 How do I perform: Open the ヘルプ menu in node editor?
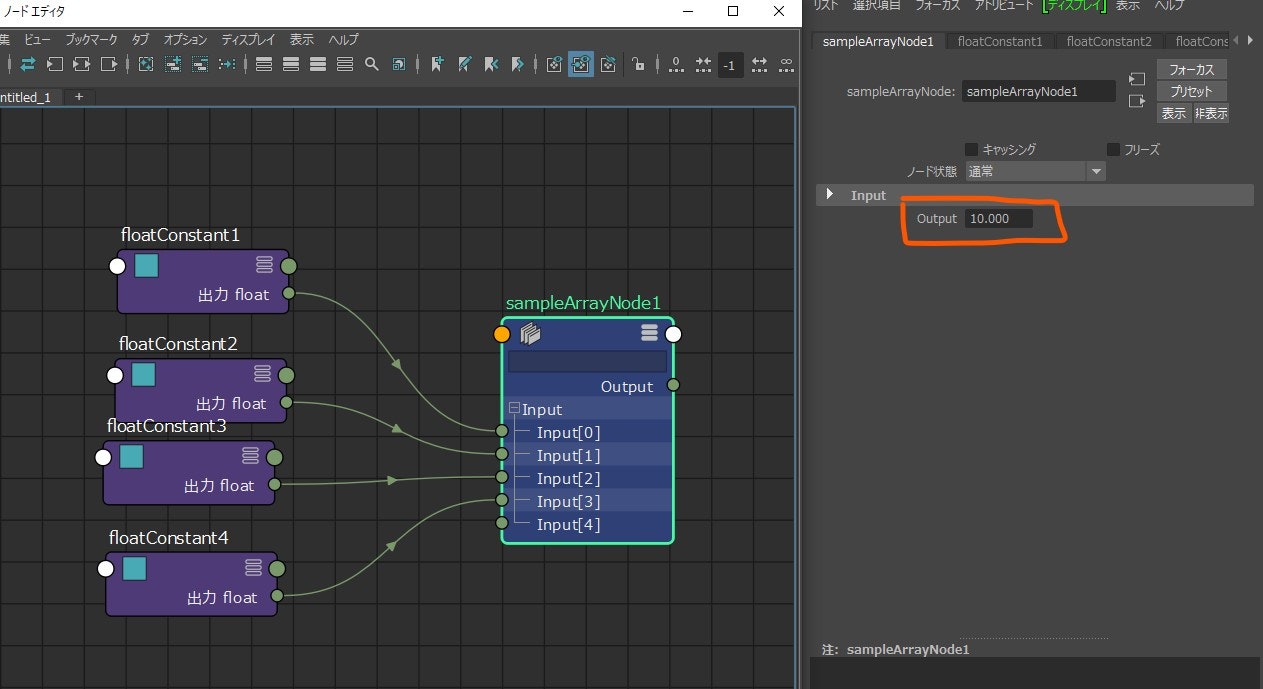343,39
